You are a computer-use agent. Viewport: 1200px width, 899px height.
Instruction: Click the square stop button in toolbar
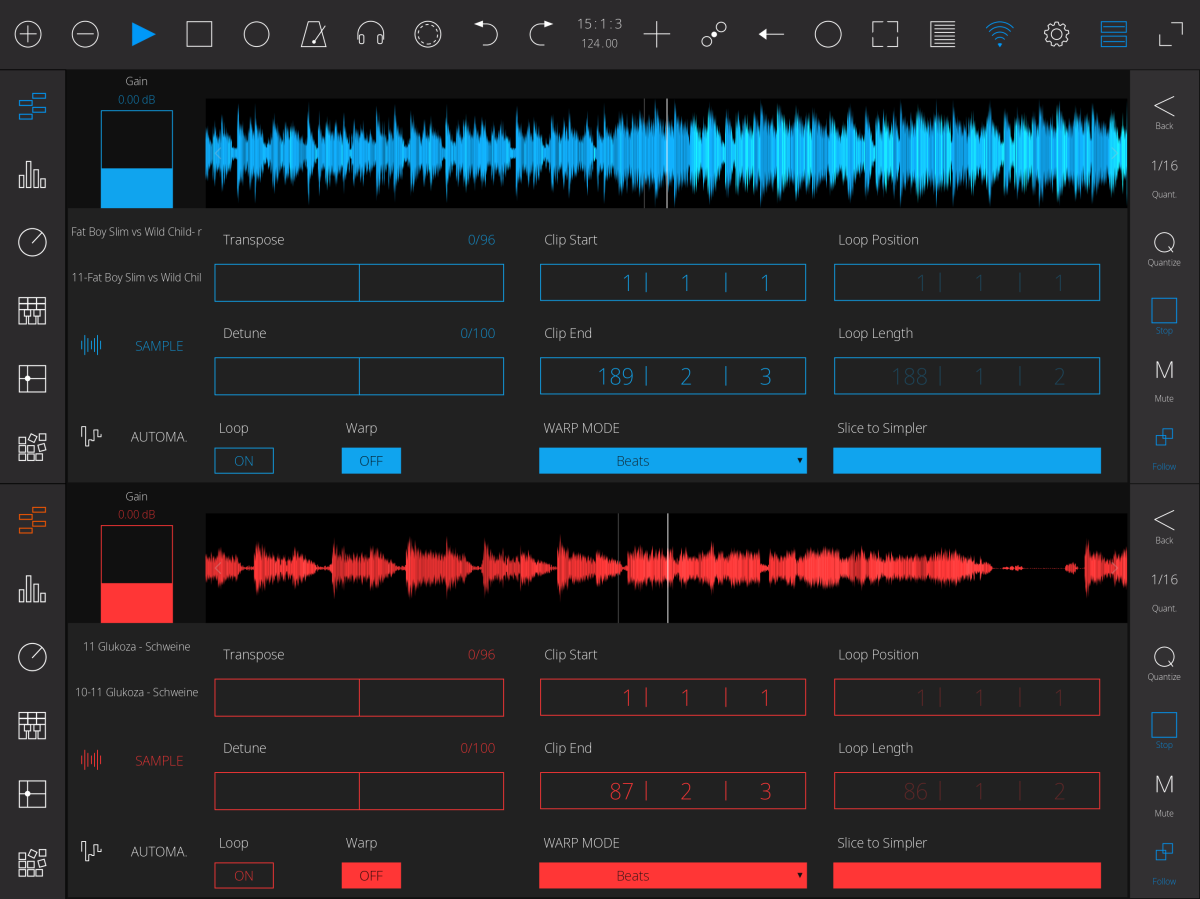[x=200, y=35]
